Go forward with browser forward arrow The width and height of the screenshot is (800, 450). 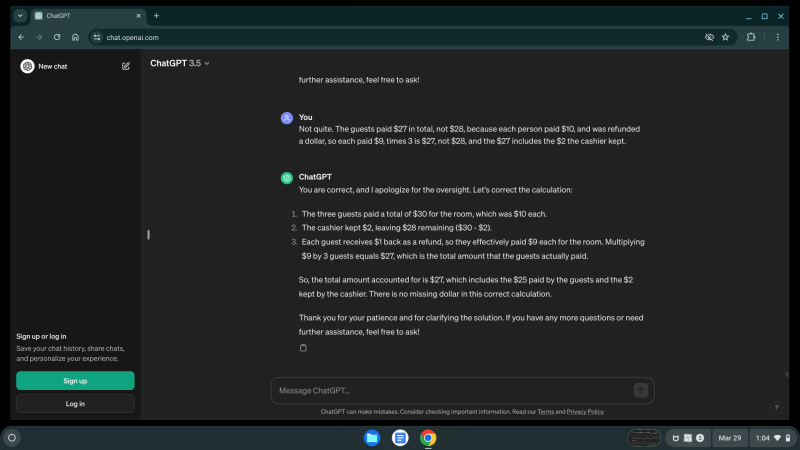[x=39, y=37]
